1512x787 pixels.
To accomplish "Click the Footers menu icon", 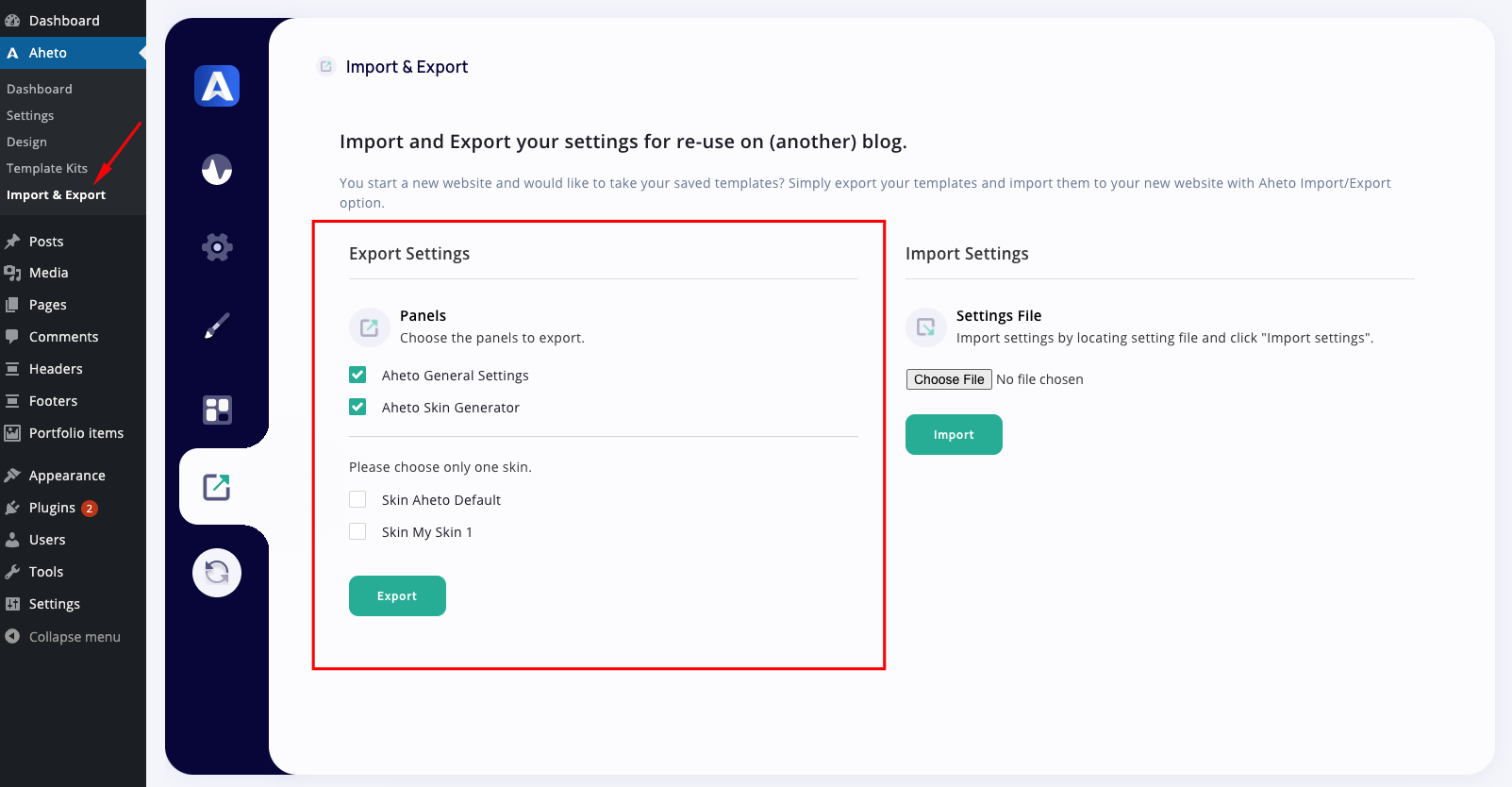I will pyautogui.click(x=12, y=401).
